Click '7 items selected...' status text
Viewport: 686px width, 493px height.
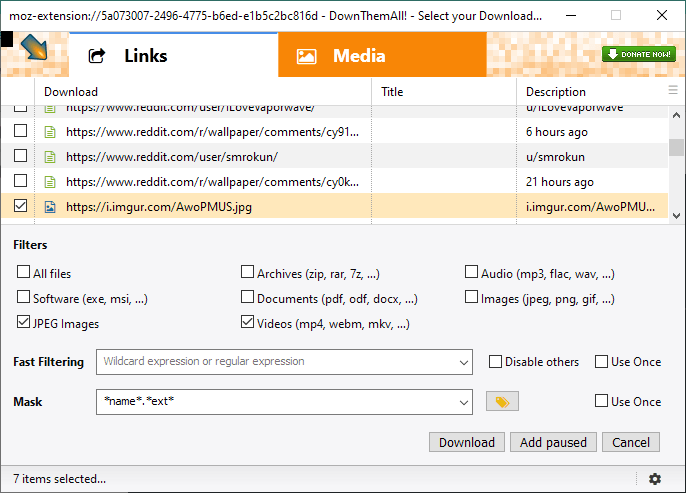pyautogui.click(x=60, y=479)
